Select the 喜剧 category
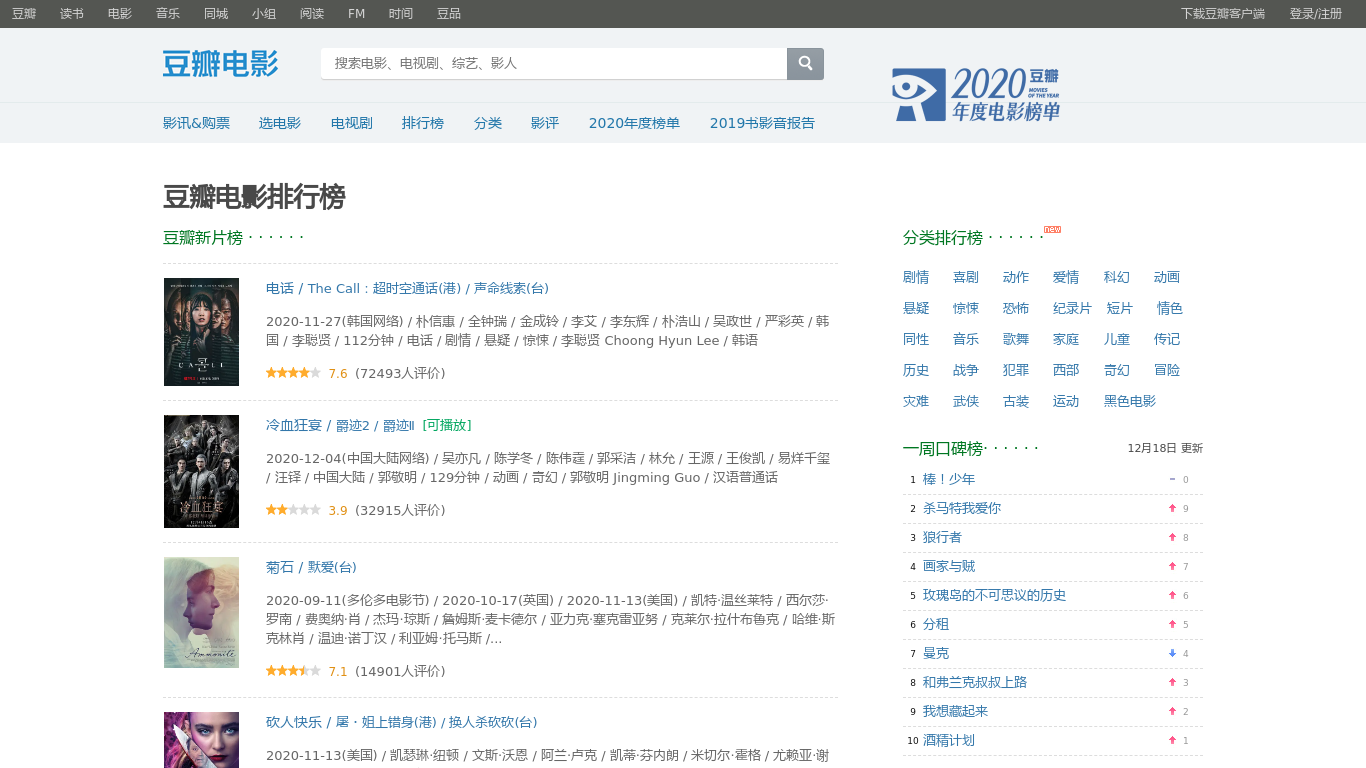 click(x=966, y=277)
